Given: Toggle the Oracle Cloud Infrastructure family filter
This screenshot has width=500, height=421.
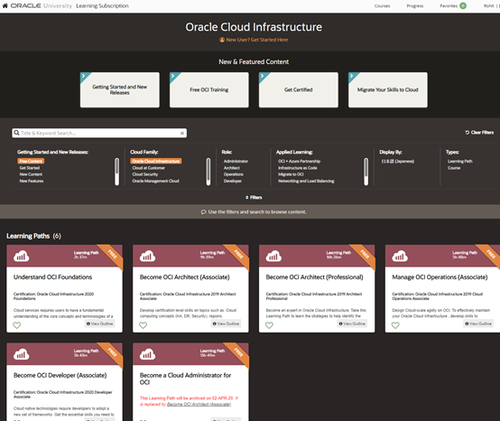Looking at the screenshot, I should (156, 161).
